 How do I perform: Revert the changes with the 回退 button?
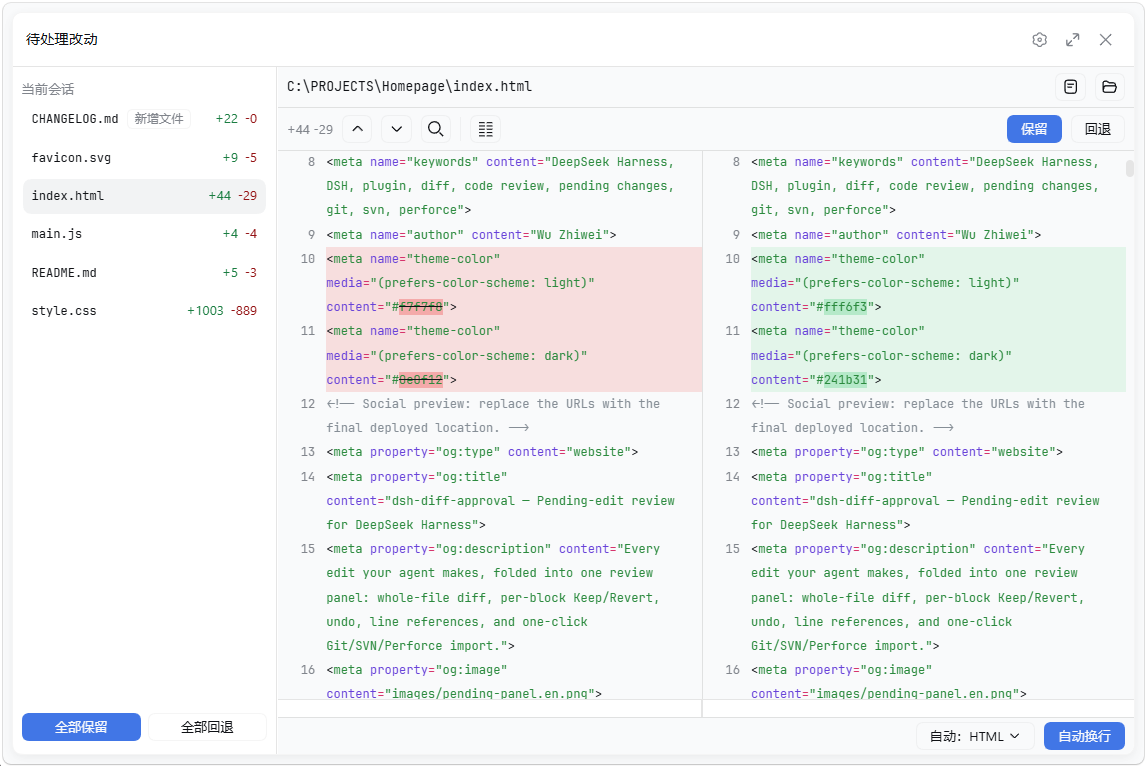click(x=1098, y=129)
